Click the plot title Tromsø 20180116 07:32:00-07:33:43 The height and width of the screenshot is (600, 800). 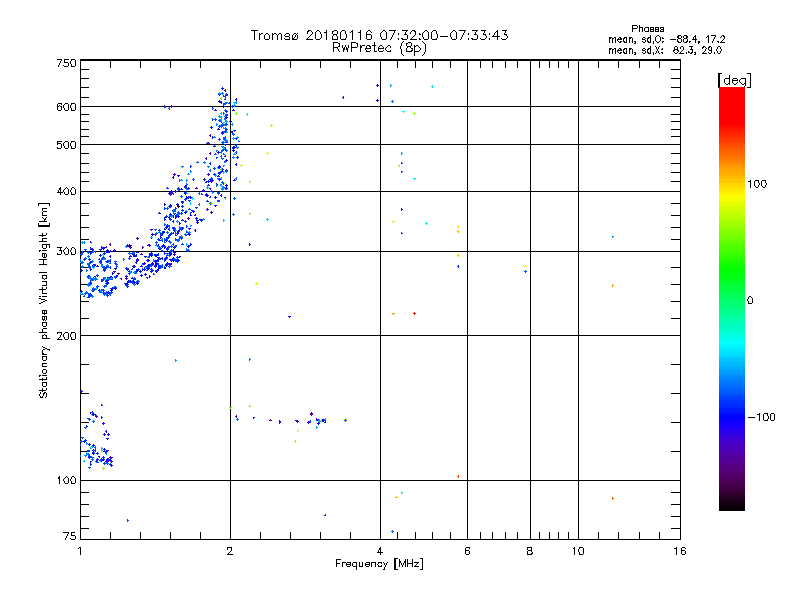379,35
